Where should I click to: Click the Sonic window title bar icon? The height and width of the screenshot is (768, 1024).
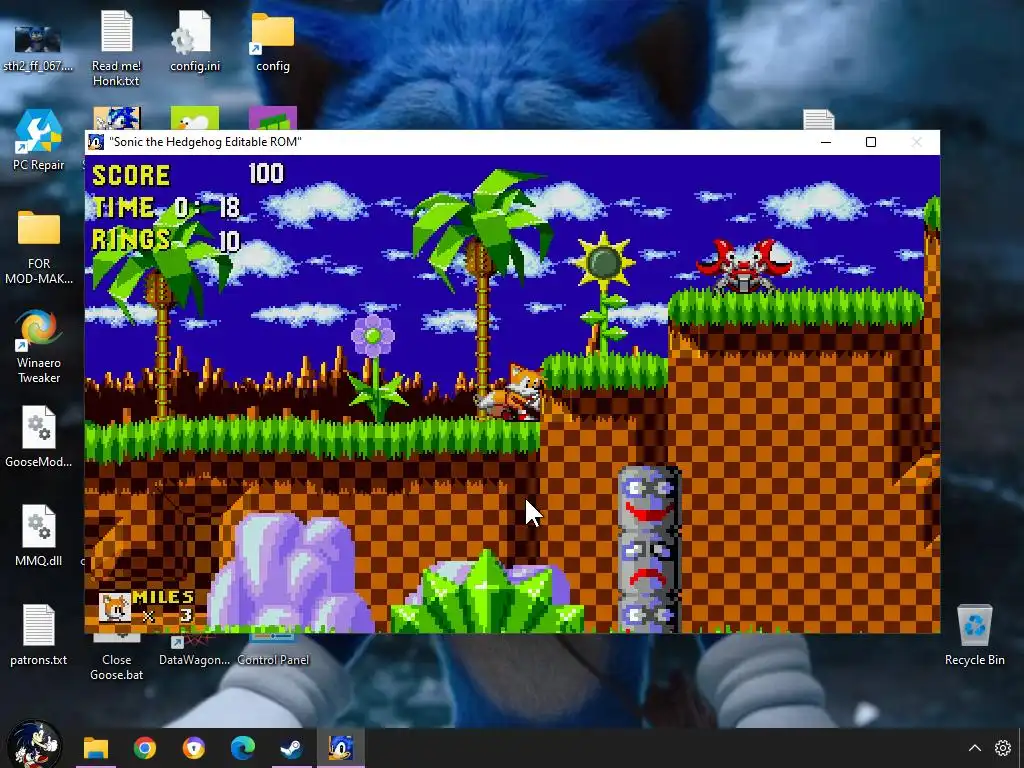(96, 142)
